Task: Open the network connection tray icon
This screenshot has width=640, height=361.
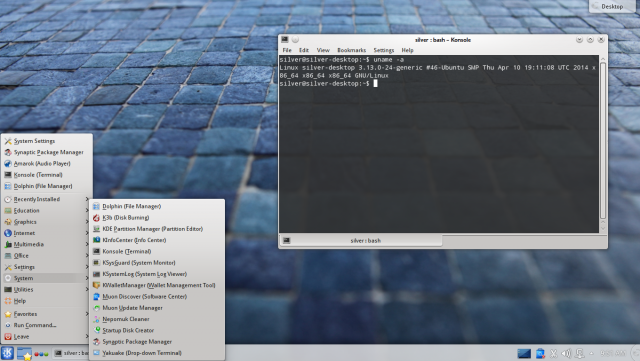Action: (x=579, y=353)
